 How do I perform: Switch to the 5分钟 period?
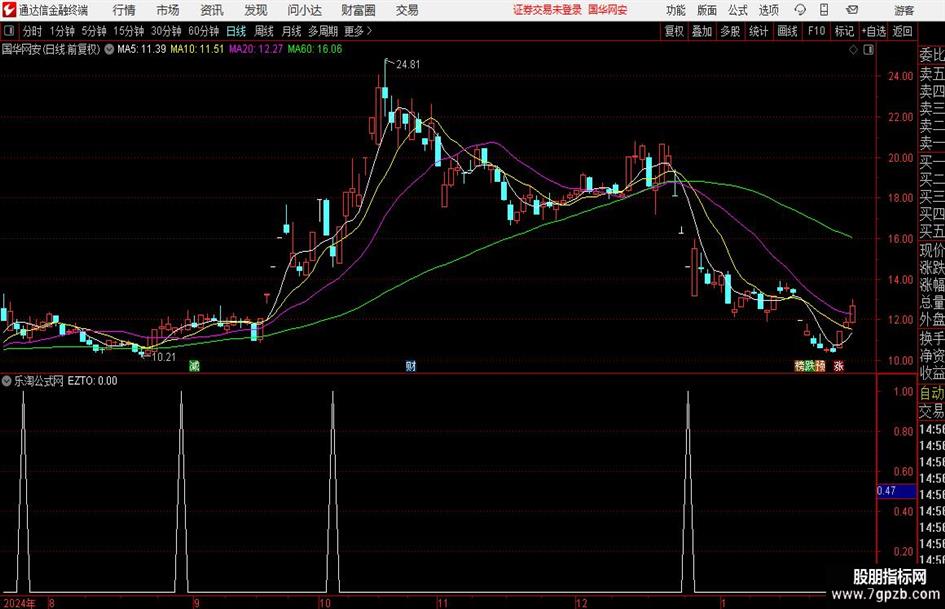tap(94, 31)
